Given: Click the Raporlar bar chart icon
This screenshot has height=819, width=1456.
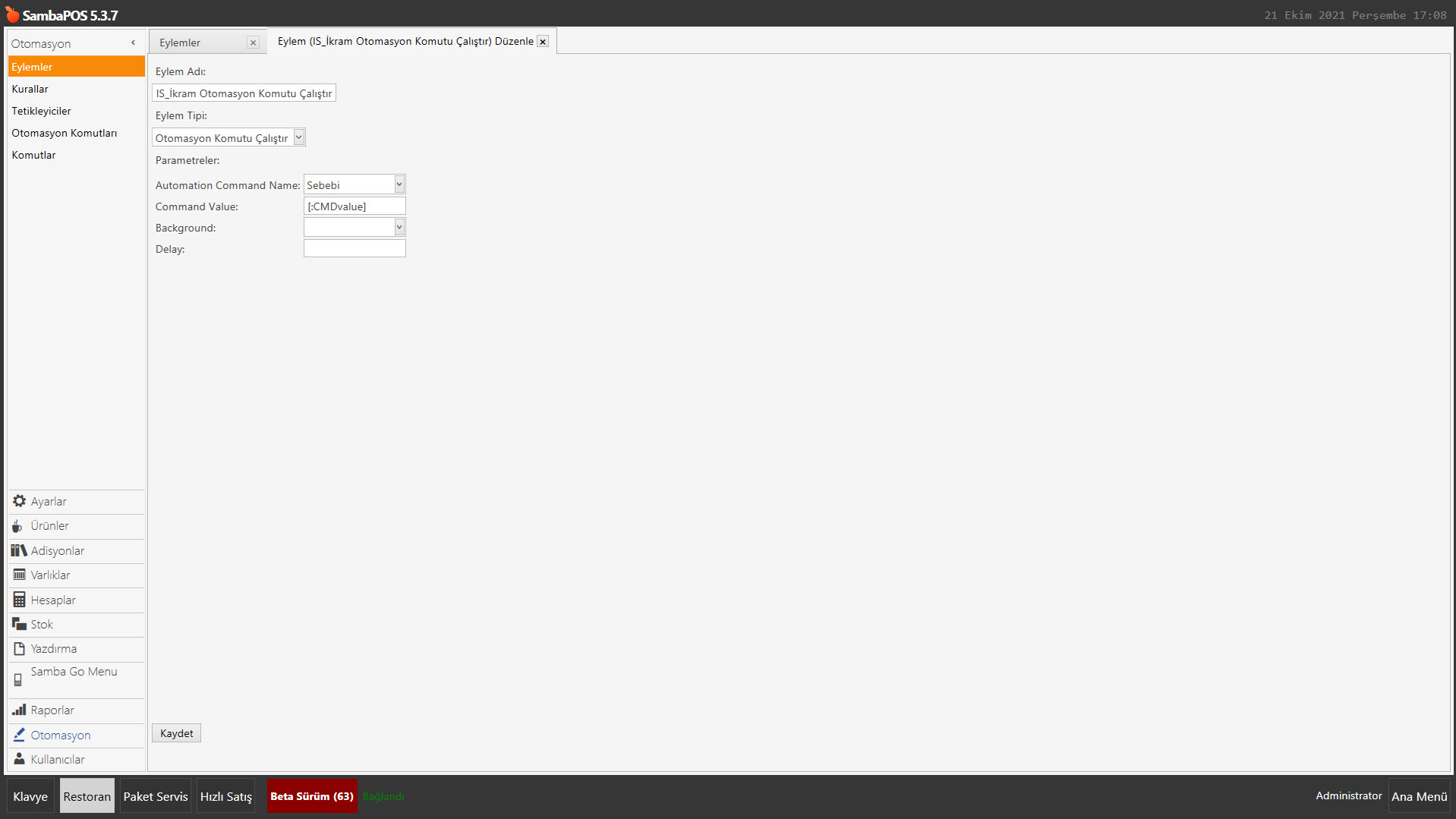Looking at the screenshot, I should pyautogui.click(x=19, y=710).
